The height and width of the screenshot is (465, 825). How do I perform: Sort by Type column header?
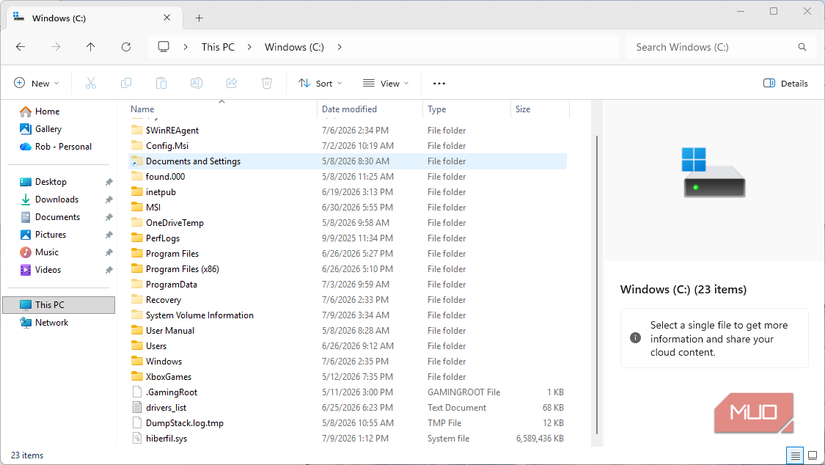466,109
